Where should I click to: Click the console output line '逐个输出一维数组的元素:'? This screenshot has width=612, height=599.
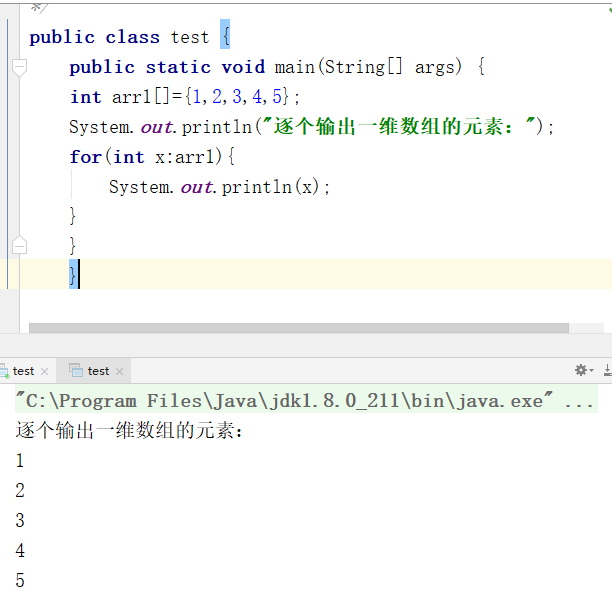pyautogui.click(x=129, y=431)
